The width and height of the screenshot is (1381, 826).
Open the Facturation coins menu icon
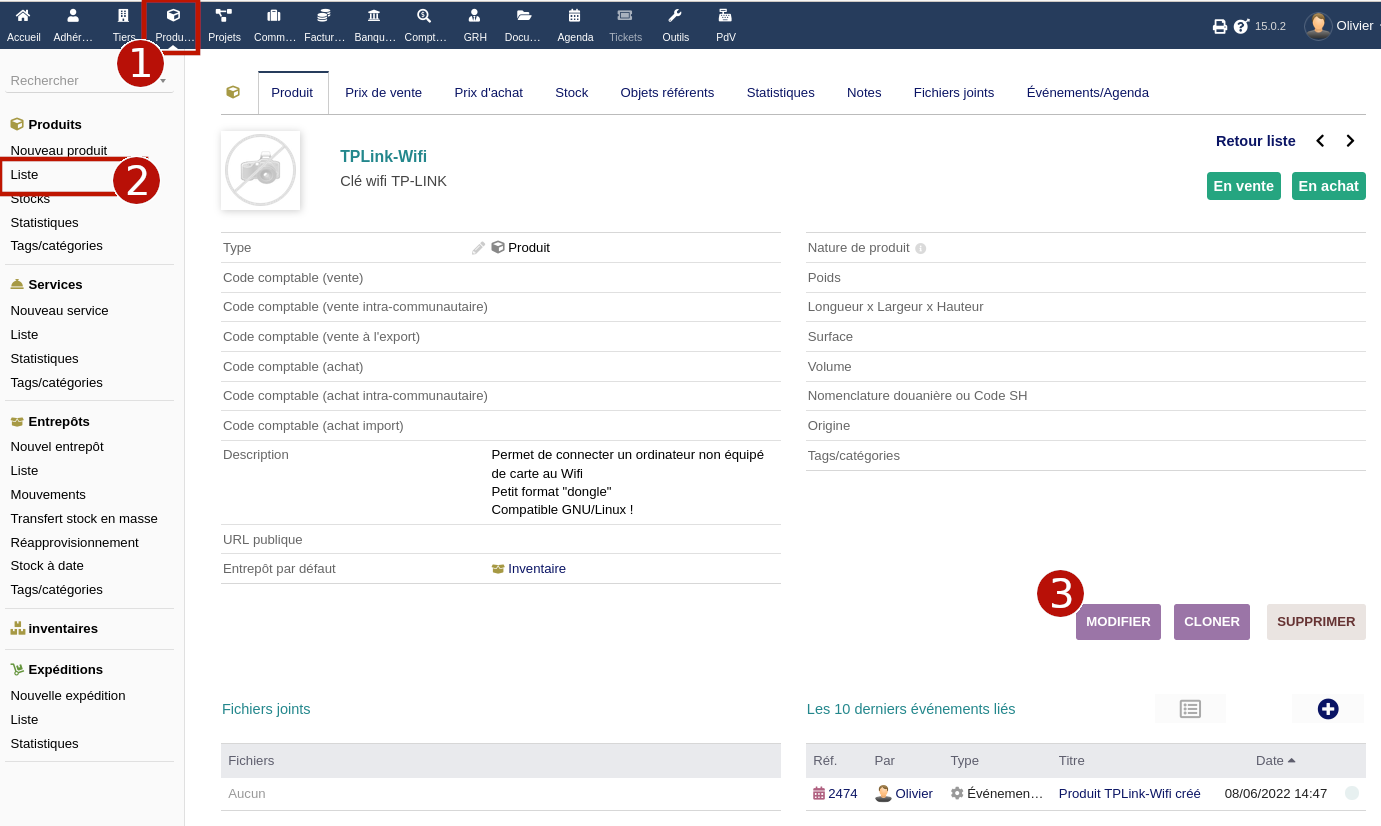click(324, 16)
